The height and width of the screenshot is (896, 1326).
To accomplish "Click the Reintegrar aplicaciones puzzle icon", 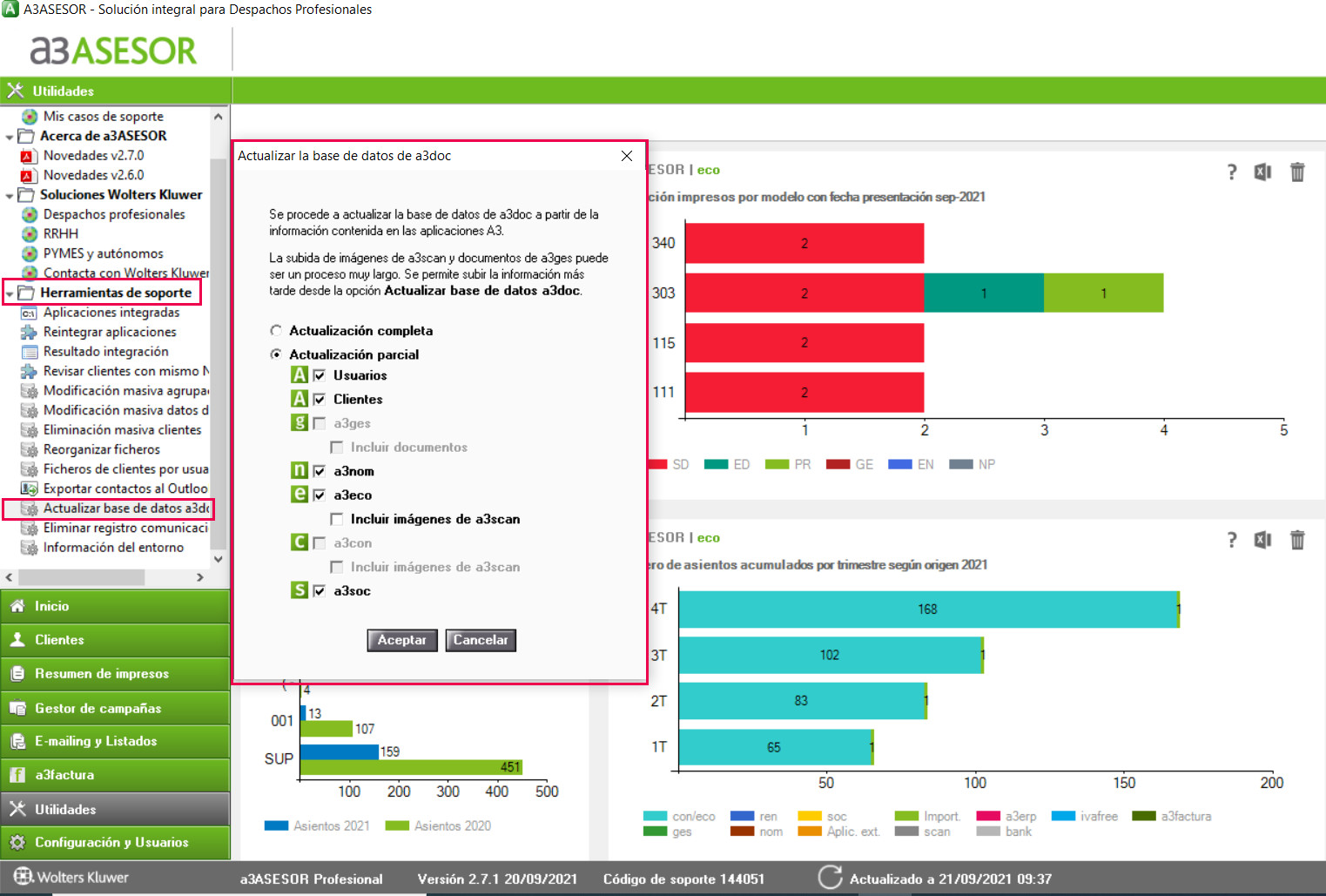I will [x=29, y=332].
